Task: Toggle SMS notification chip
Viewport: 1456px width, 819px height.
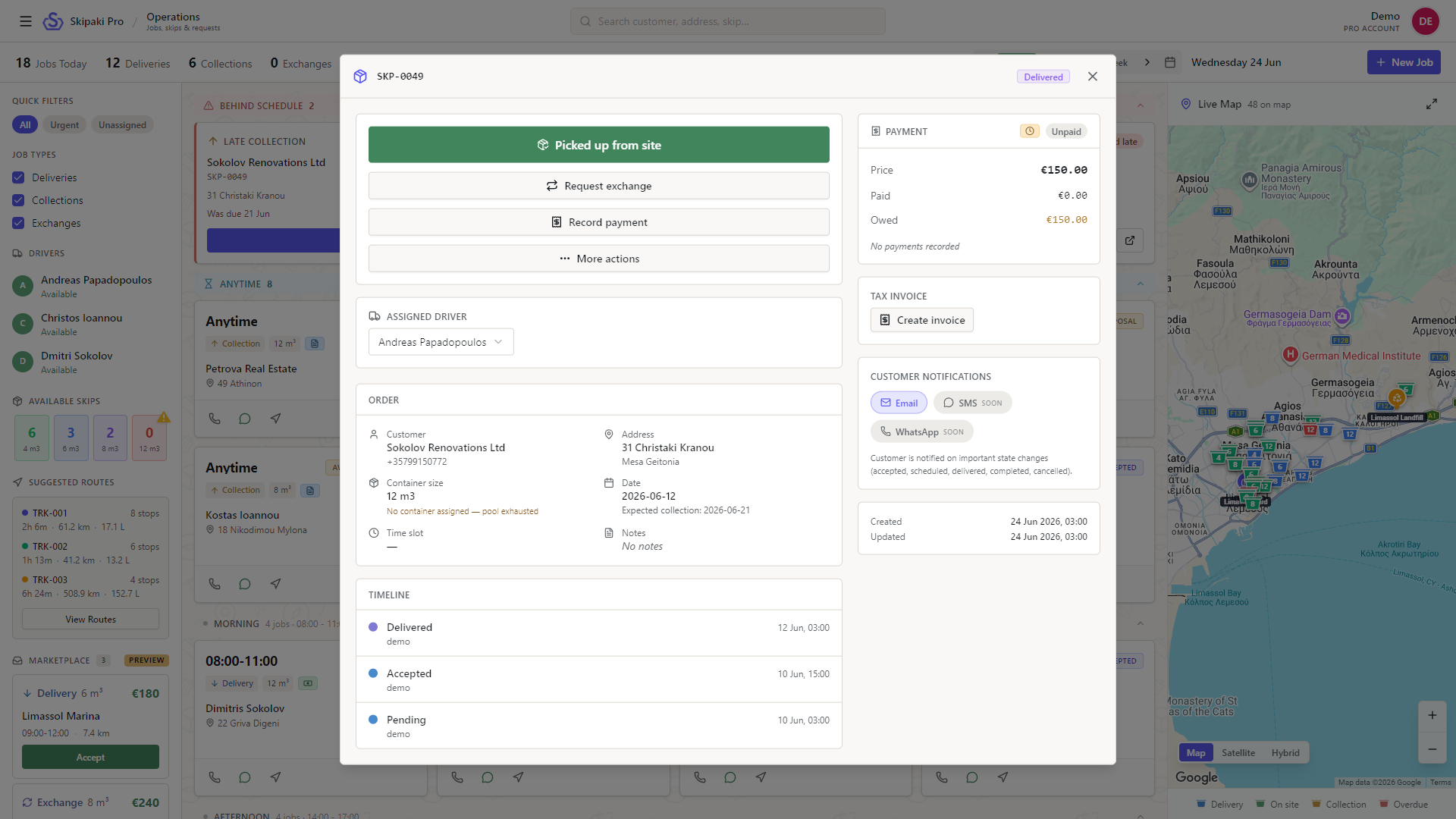Action: point(973,403)
